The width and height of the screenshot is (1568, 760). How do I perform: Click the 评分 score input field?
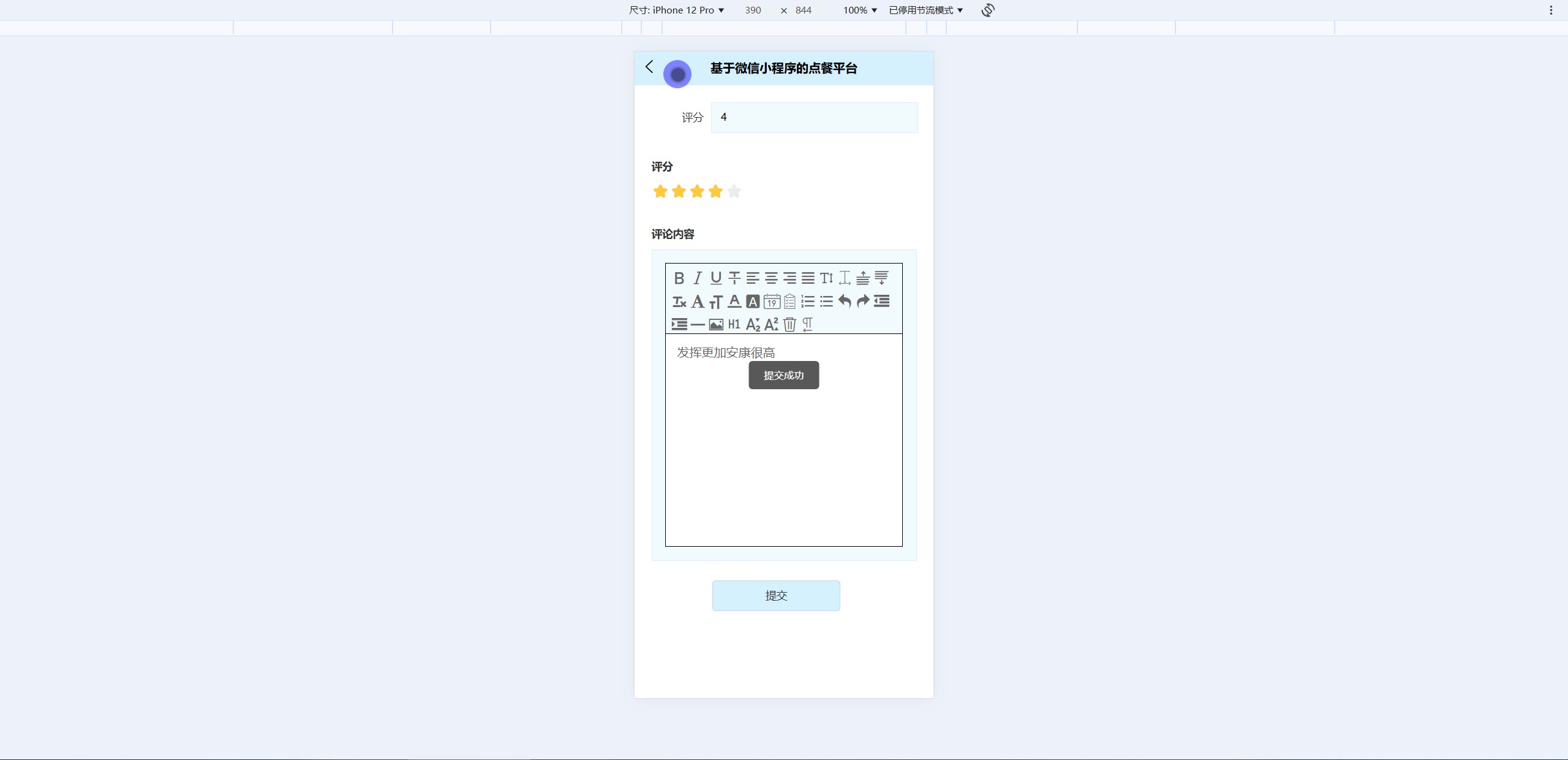813,117
